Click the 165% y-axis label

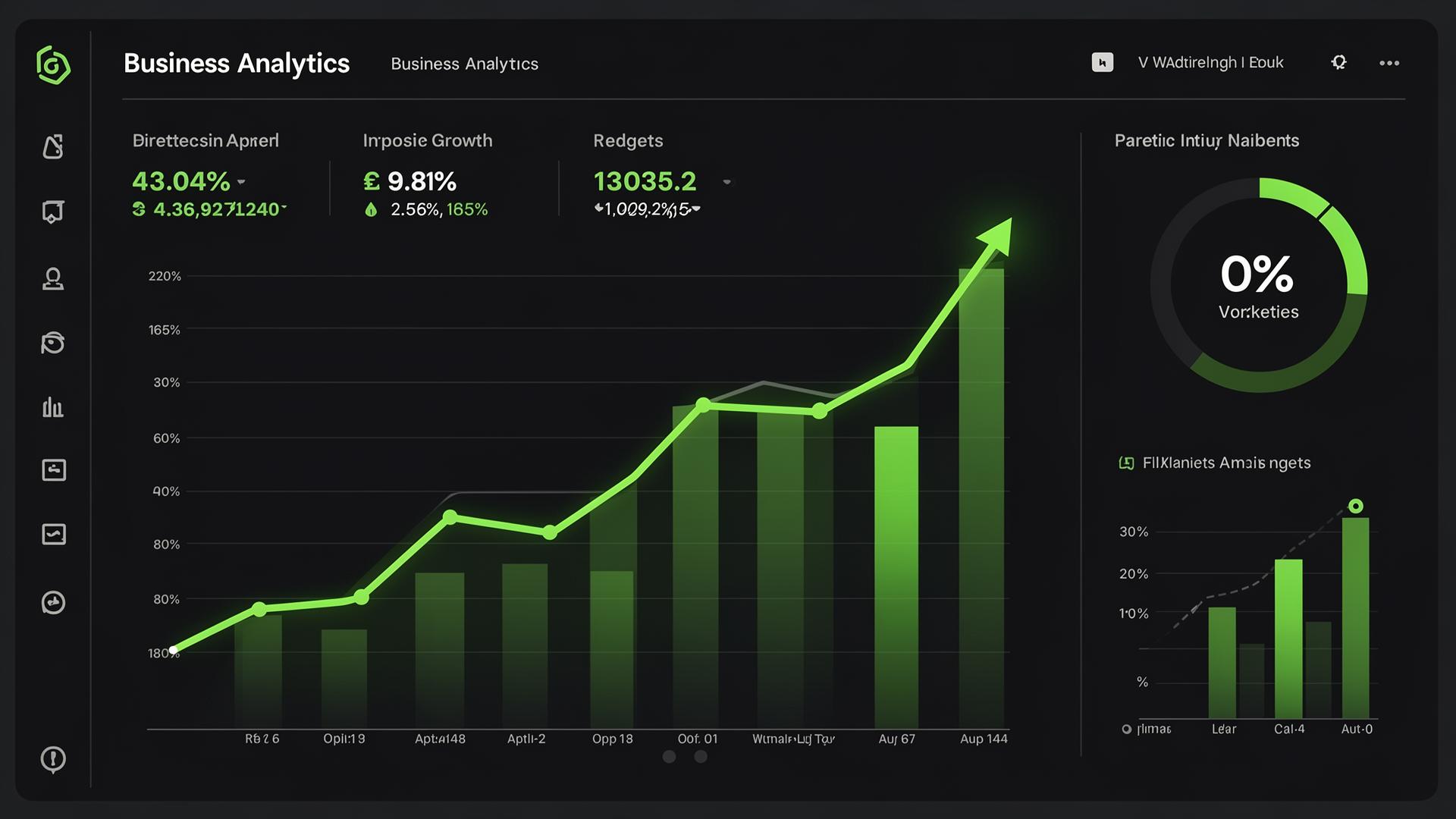coord(165,330)
